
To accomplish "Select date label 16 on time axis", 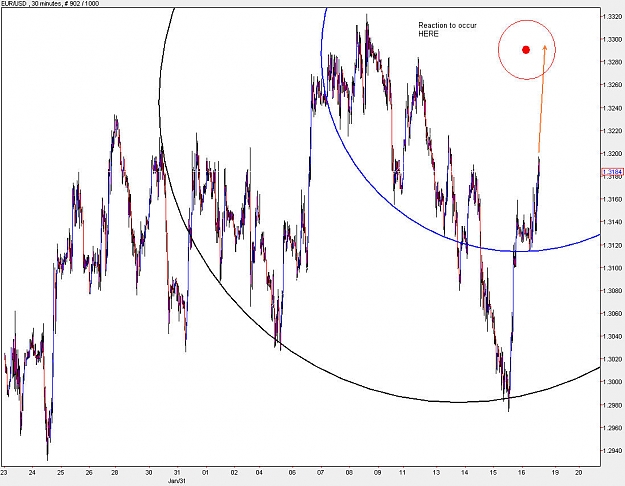I will tap(521, 473).
